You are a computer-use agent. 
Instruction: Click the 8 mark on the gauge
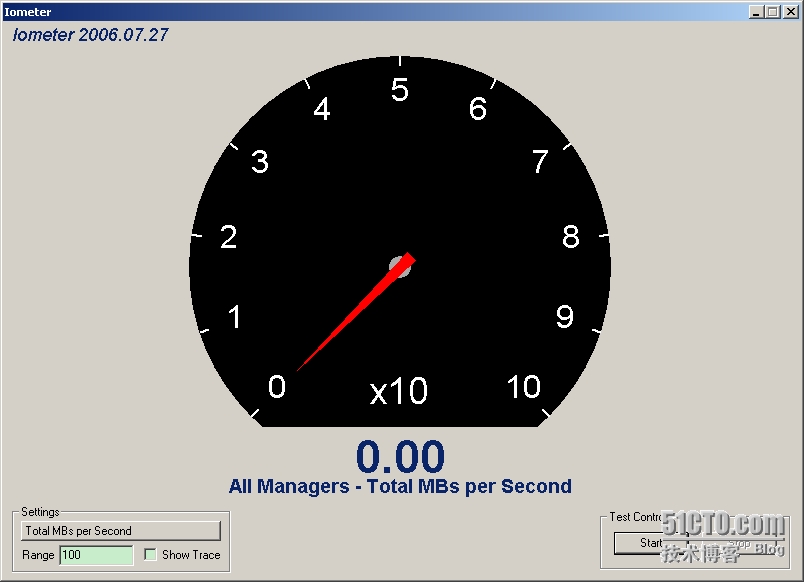point(571,237)
